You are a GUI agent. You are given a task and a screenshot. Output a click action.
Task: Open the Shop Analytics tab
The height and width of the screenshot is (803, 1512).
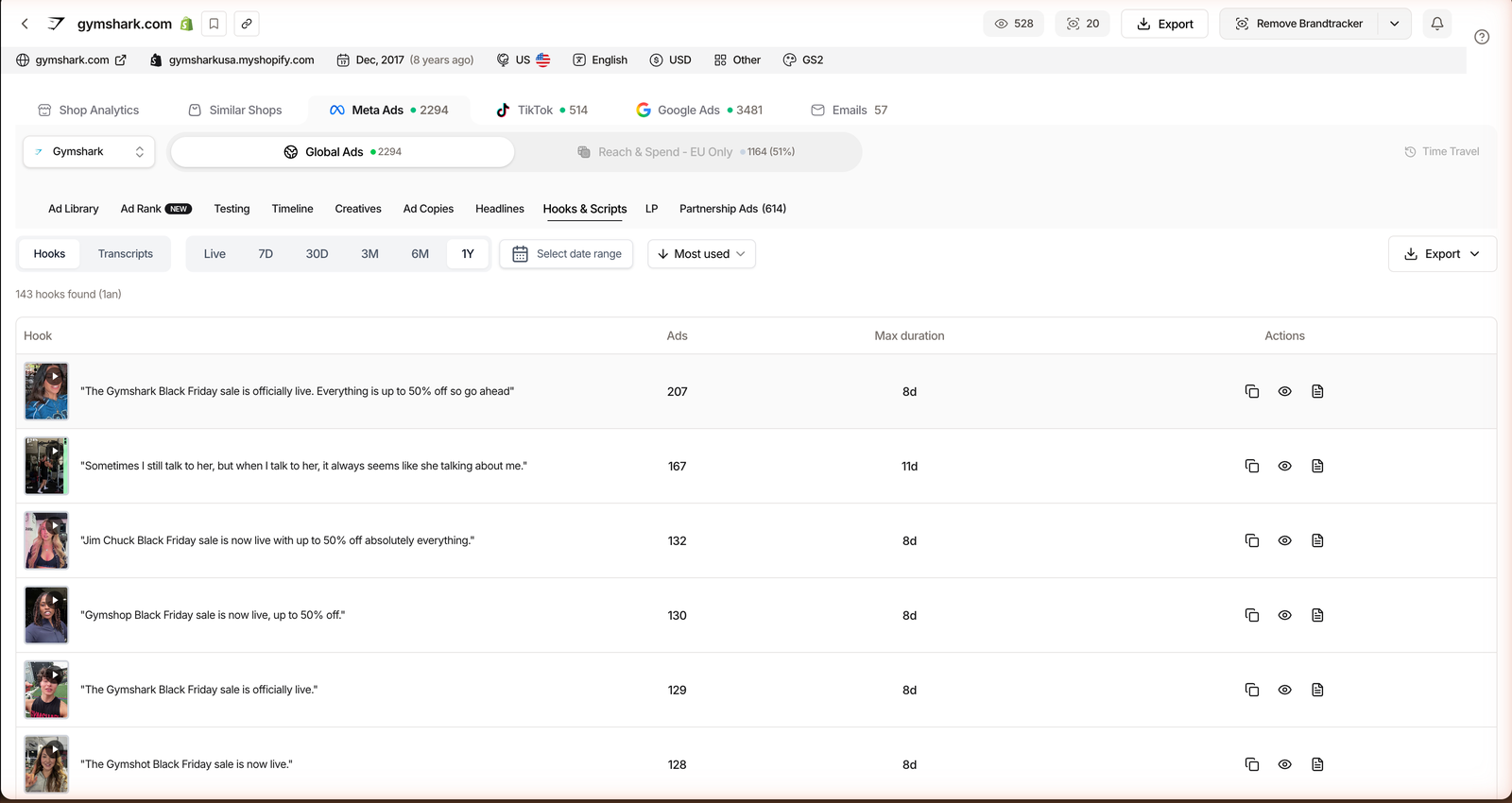click(x=88, y=110)
